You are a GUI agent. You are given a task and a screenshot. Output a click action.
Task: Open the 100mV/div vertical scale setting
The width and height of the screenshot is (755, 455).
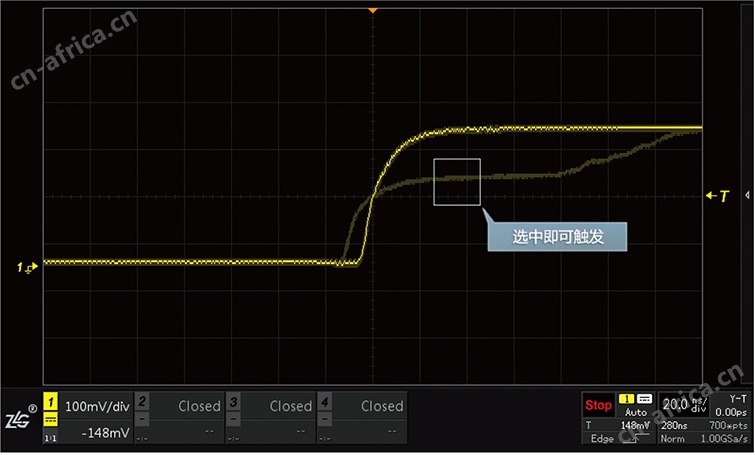(x=97, y=406)
